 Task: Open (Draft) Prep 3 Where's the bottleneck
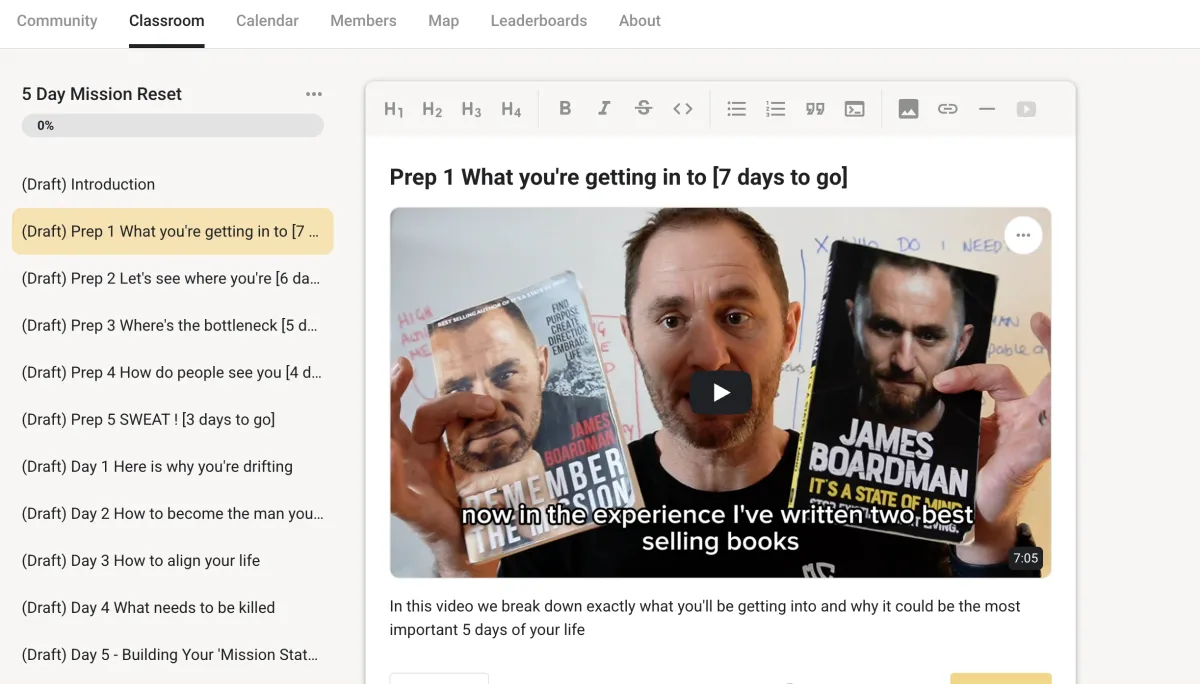(x=173, y=325)
